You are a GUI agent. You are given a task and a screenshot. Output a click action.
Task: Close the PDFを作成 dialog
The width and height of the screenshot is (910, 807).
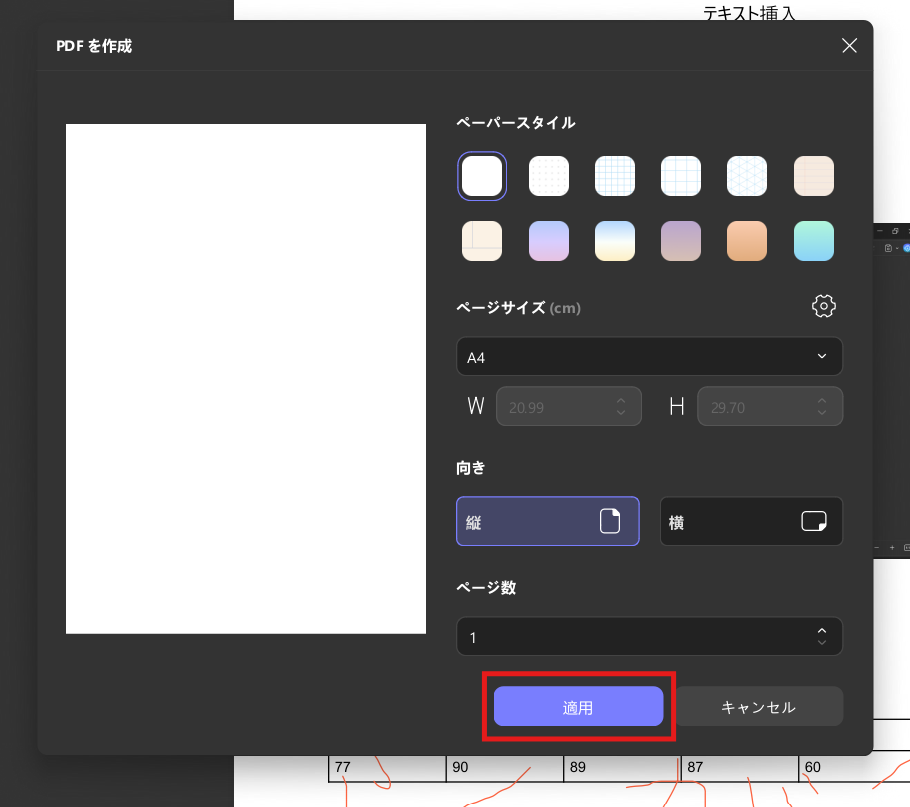tap(849, 45)
